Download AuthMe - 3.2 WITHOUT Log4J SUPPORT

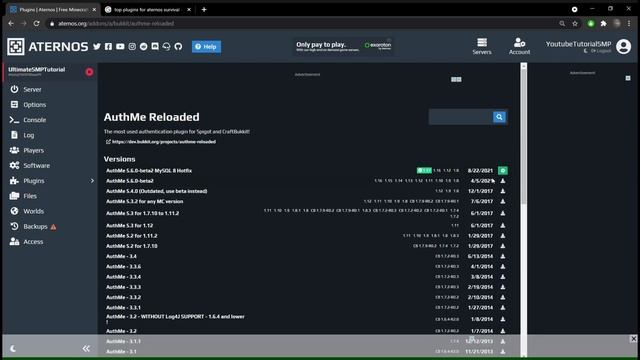tap(503, 319)
